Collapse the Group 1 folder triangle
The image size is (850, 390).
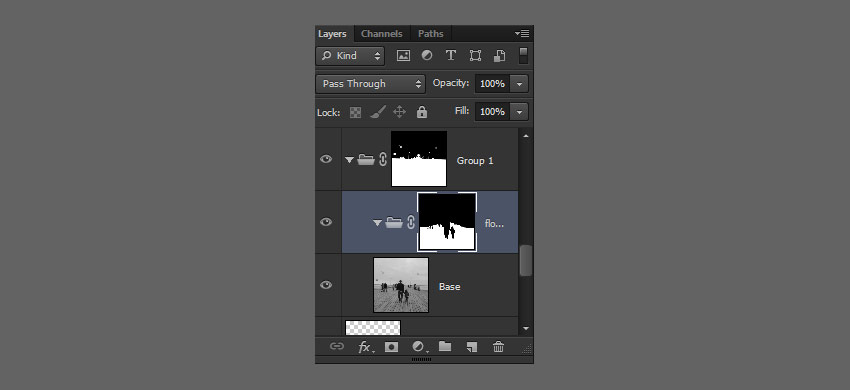pyautogui.click(x=349, y=160)
